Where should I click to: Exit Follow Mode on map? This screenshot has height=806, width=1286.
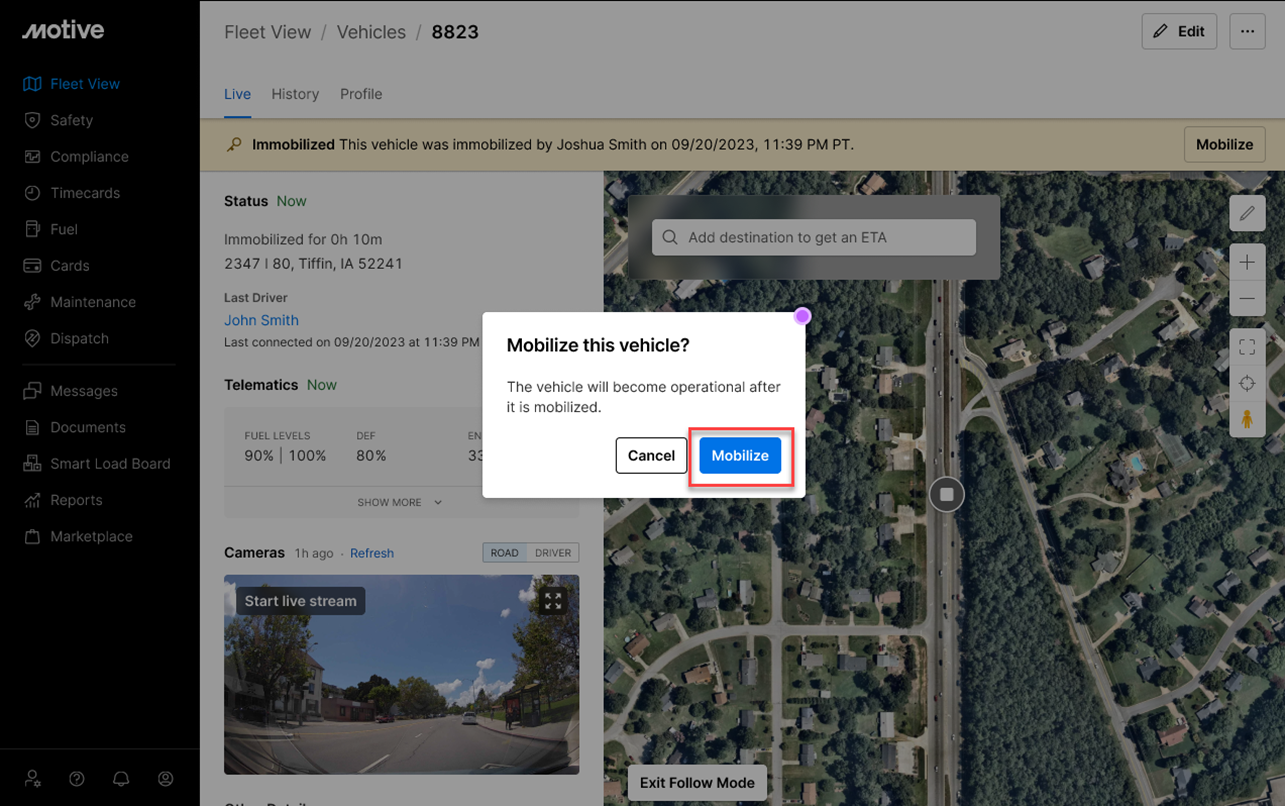[697, 782]
